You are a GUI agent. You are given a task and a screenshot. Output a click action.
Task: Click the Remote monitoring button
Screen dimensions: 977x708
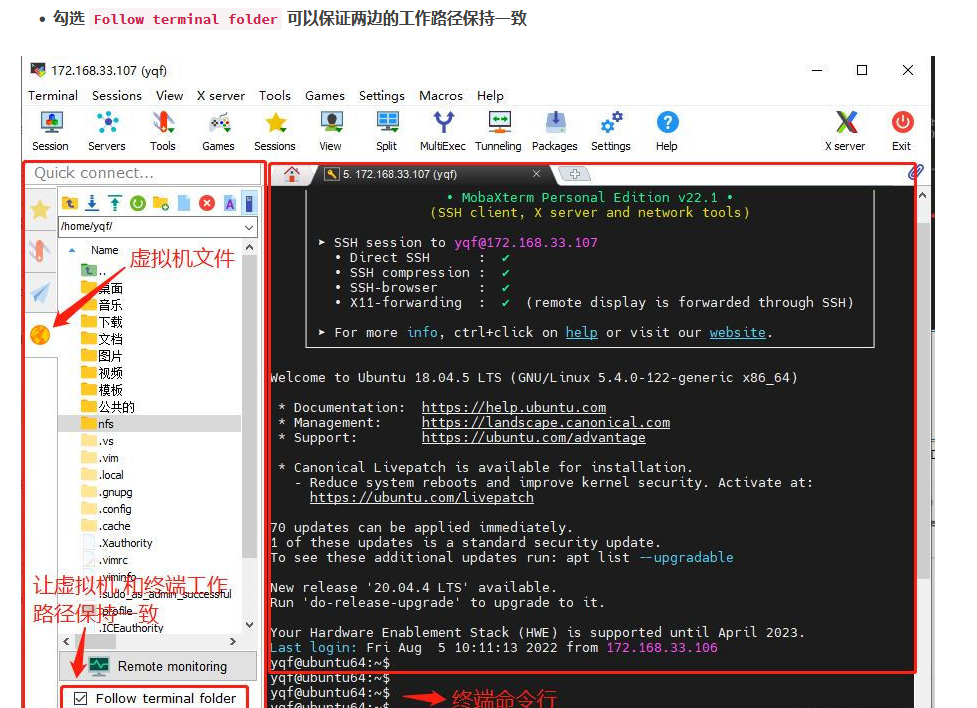point(158,666)
